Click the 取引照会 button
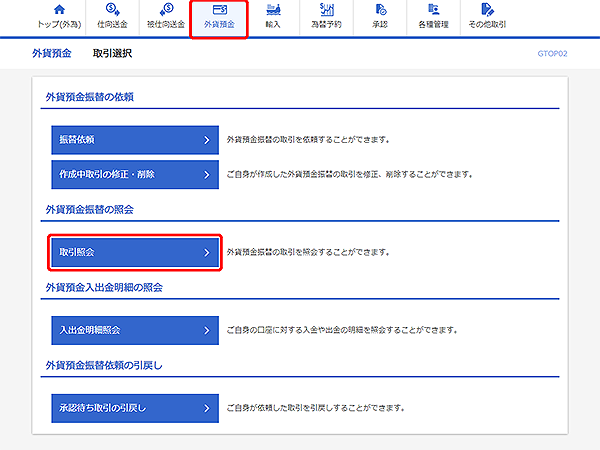The height and width of the screenshot is (450, 600). coord(135,253)
